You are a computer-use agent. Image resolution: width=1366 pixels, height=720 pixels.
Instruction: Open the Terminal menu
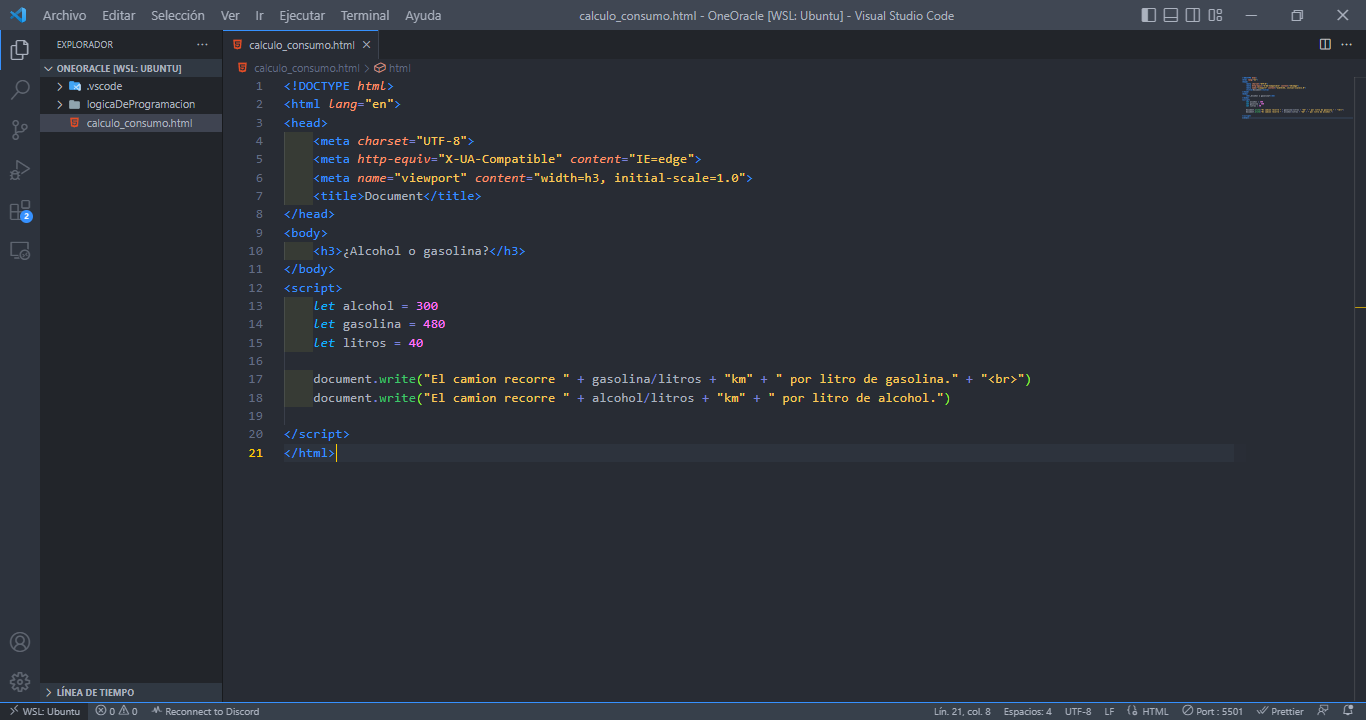[365, 15]
